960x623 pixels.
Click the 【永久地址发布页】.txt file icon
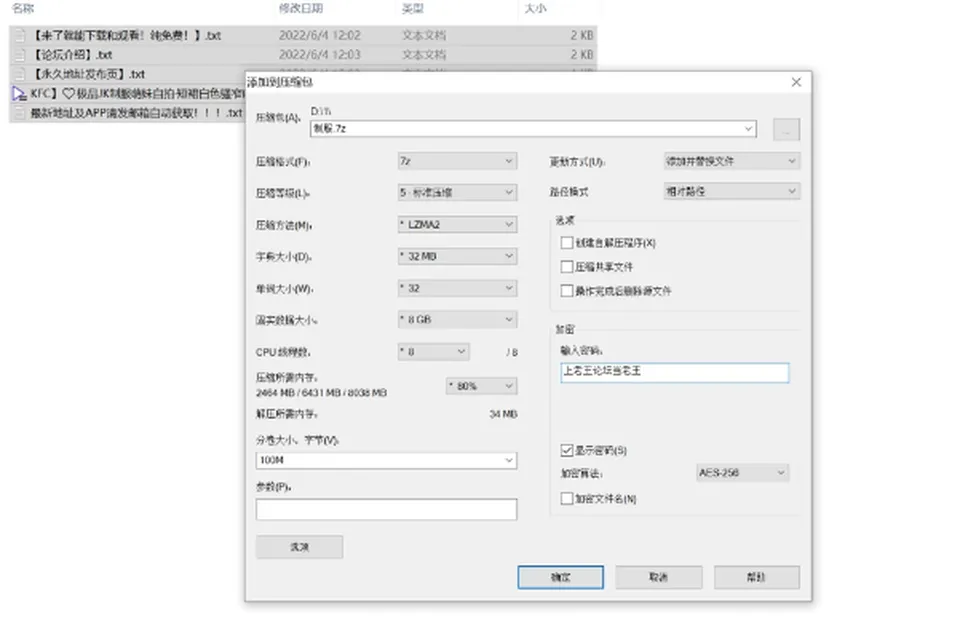tap(20, 74)
